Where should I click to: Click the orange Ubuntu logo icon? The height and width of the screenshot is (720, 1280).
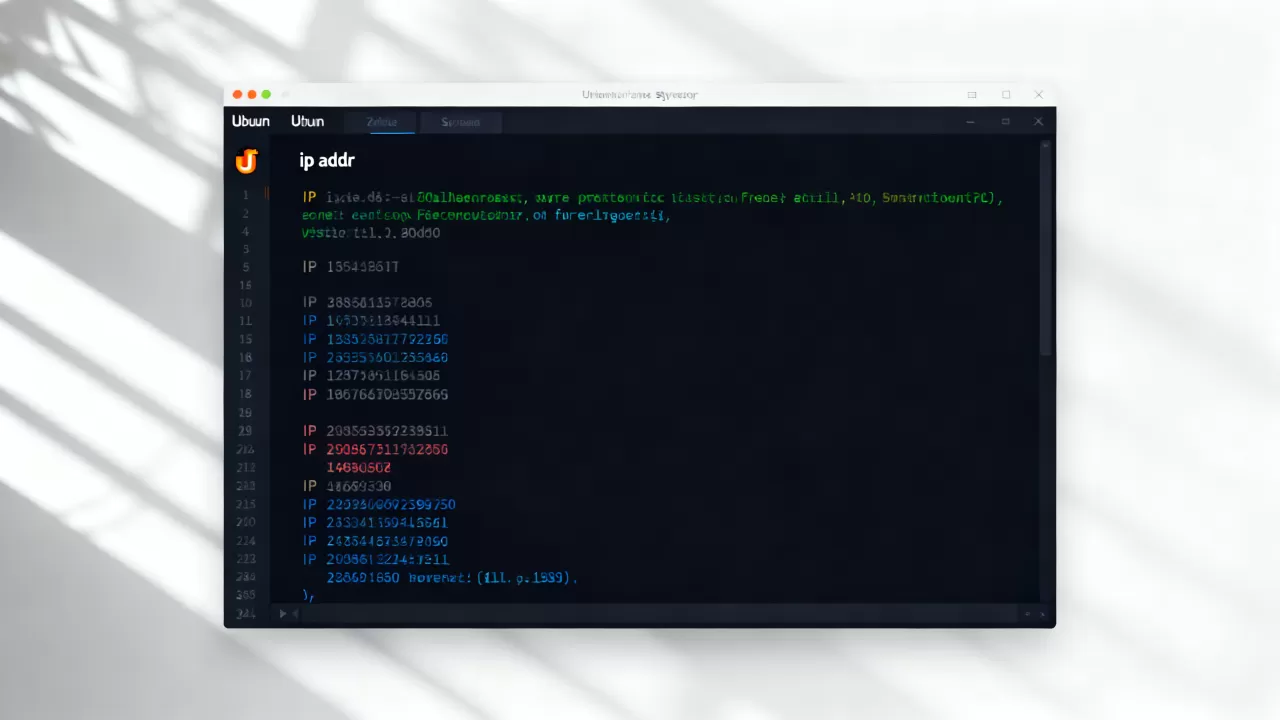click(246, 160)
